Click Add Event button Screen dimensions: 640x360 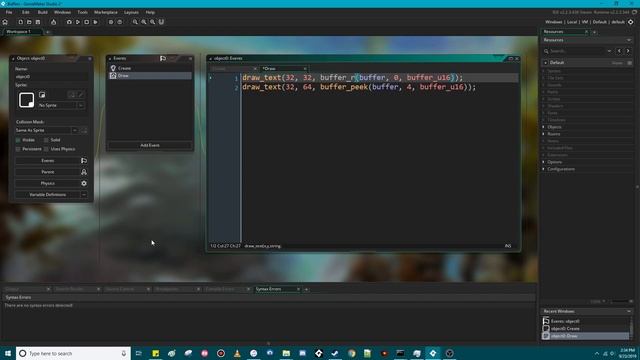(150, 145)
